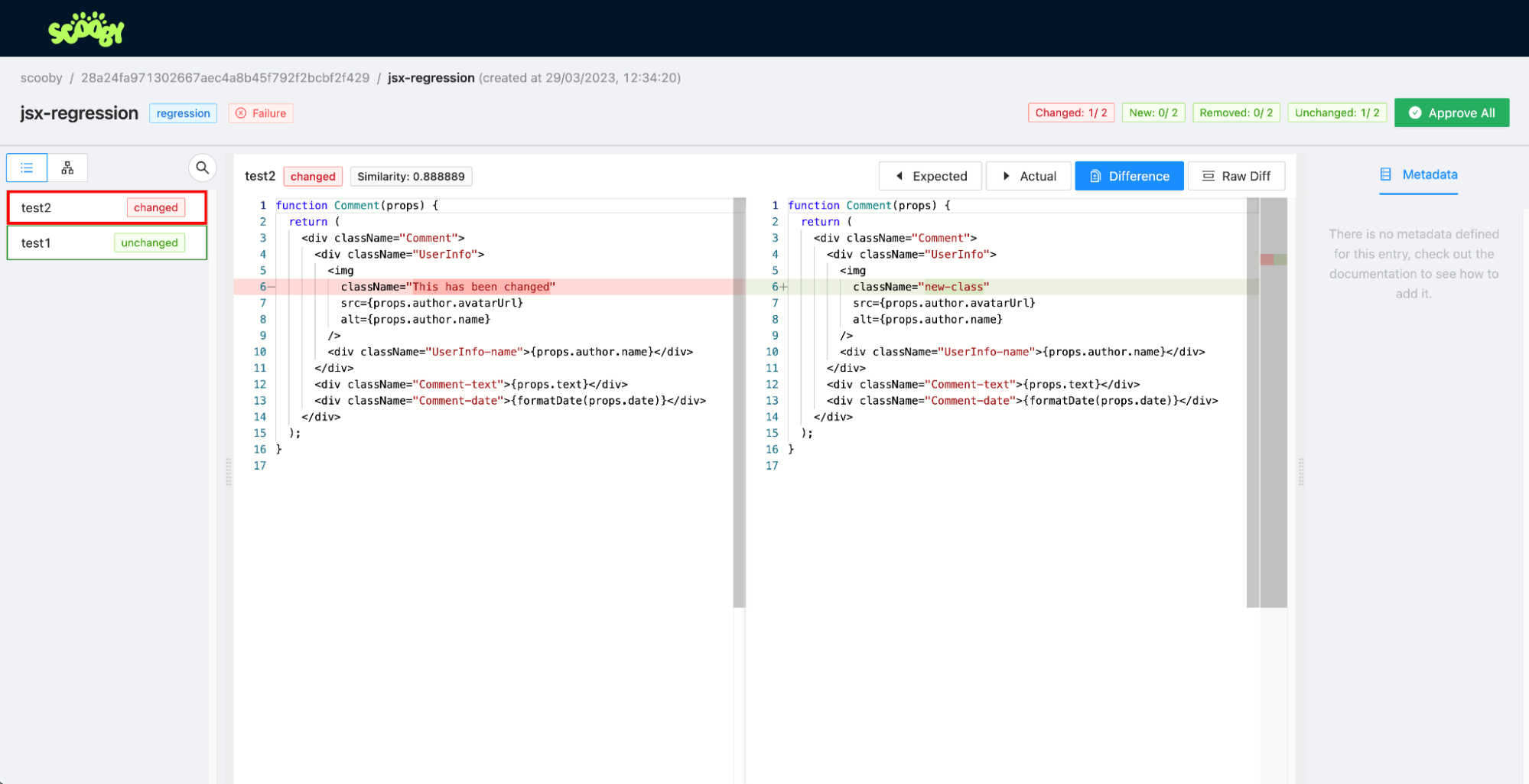This screenshot has width=1529, height=784.
Task: Switch to Raw Diff view
Action: (1236, 176)
